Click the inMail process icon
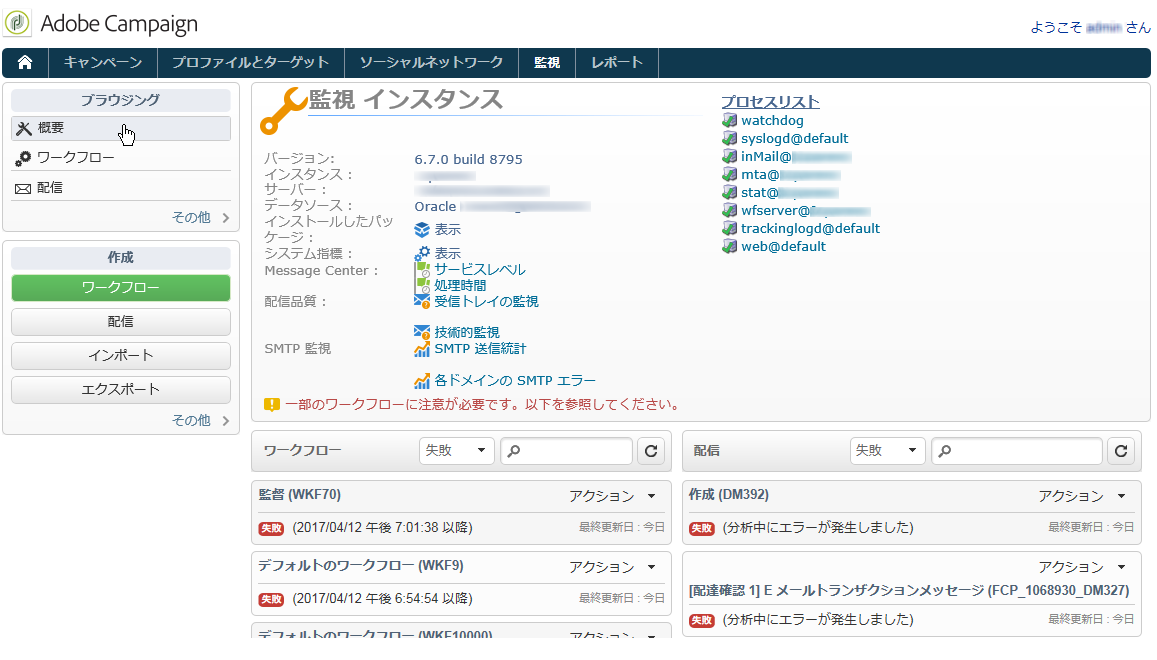This screenshot has height=660, width=1157. coord(729,157)
